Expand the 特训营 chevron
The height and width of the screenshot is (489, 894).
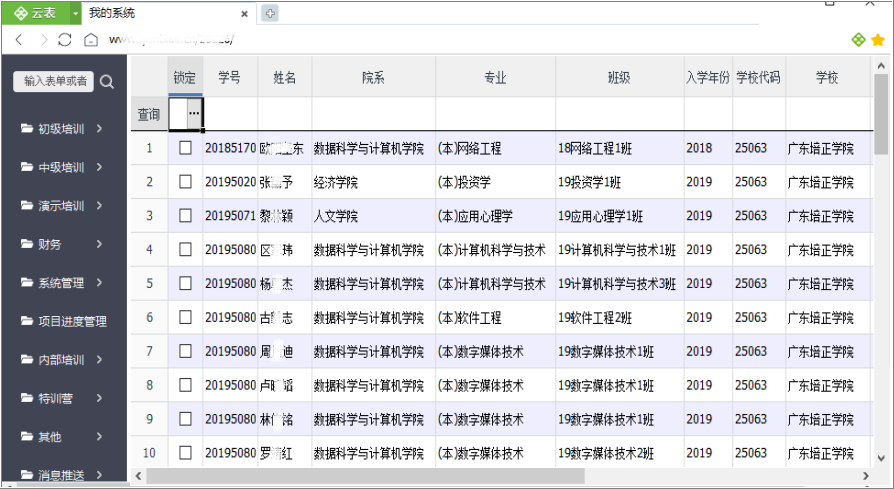coord(99,398)
